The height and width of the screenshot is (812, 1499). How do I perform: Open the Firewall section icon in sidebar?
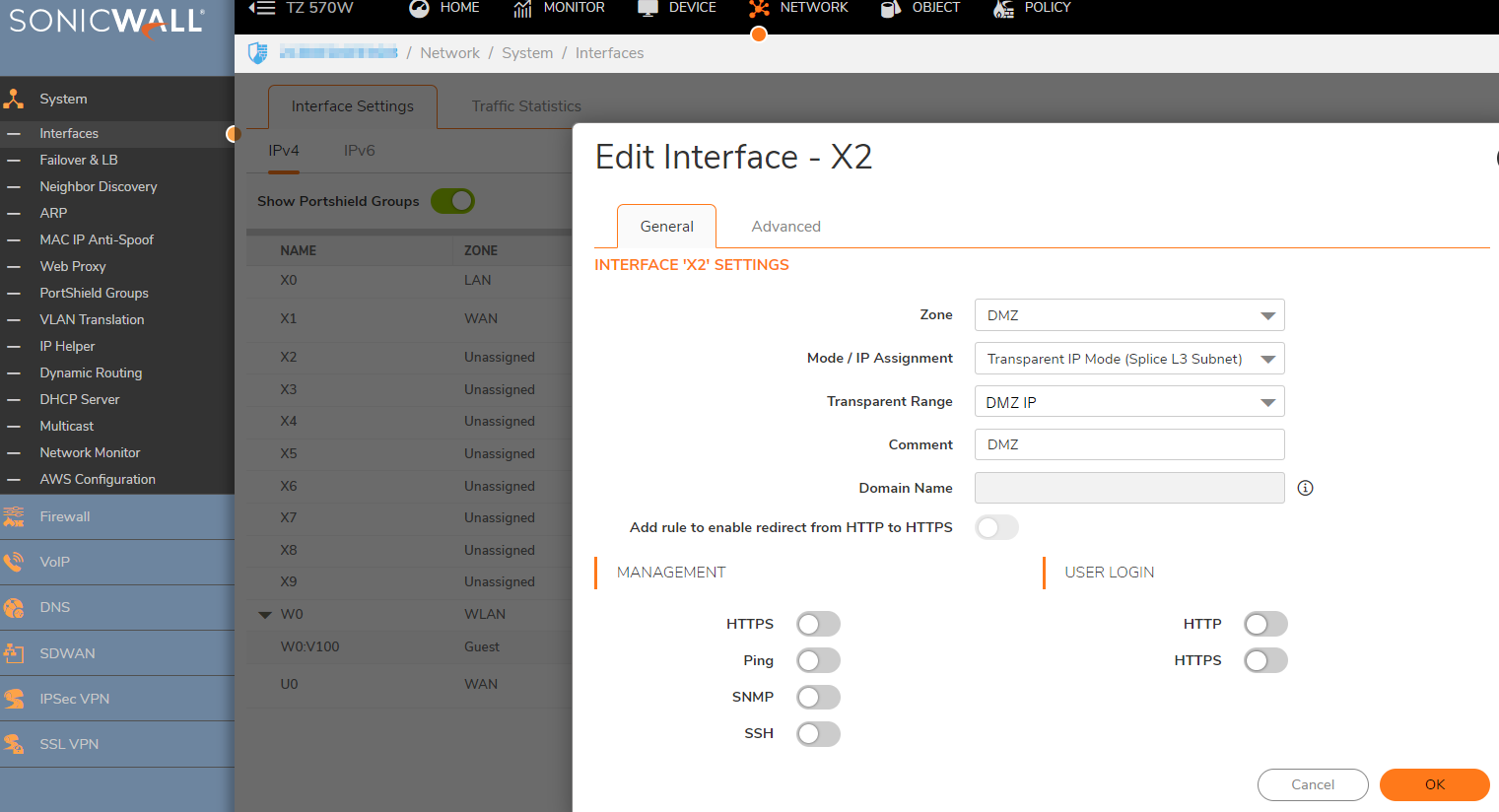coord(14,516)
